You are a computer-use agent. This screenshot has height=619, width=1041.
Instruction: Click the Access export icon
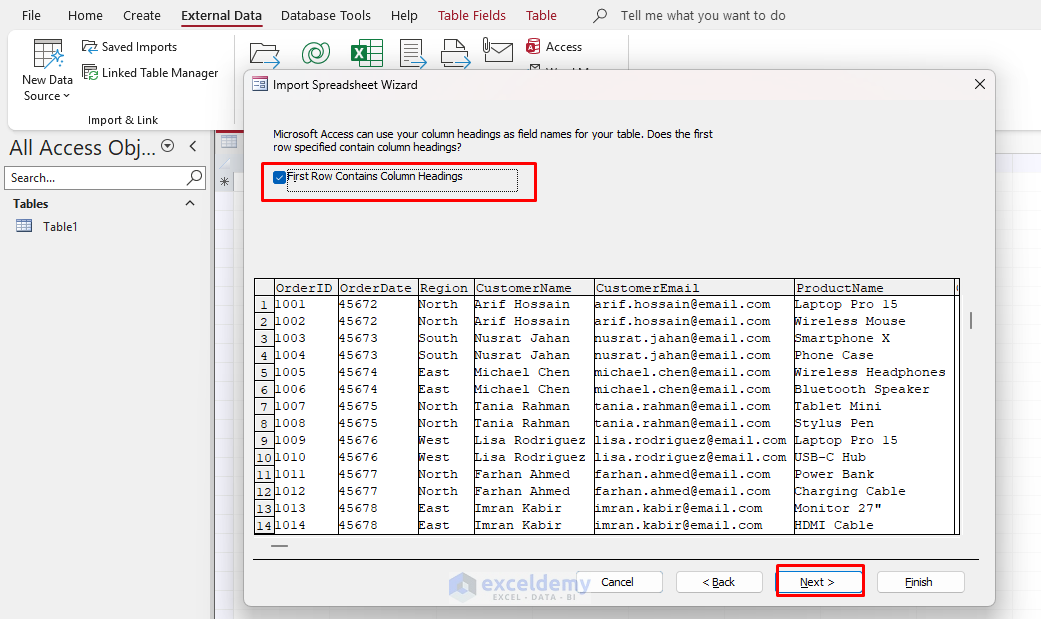[554, 46]
